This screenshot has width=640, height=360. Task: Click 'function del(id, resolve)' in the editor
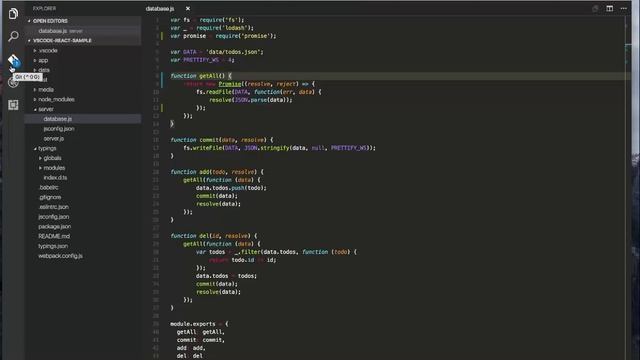pos(214,236)
